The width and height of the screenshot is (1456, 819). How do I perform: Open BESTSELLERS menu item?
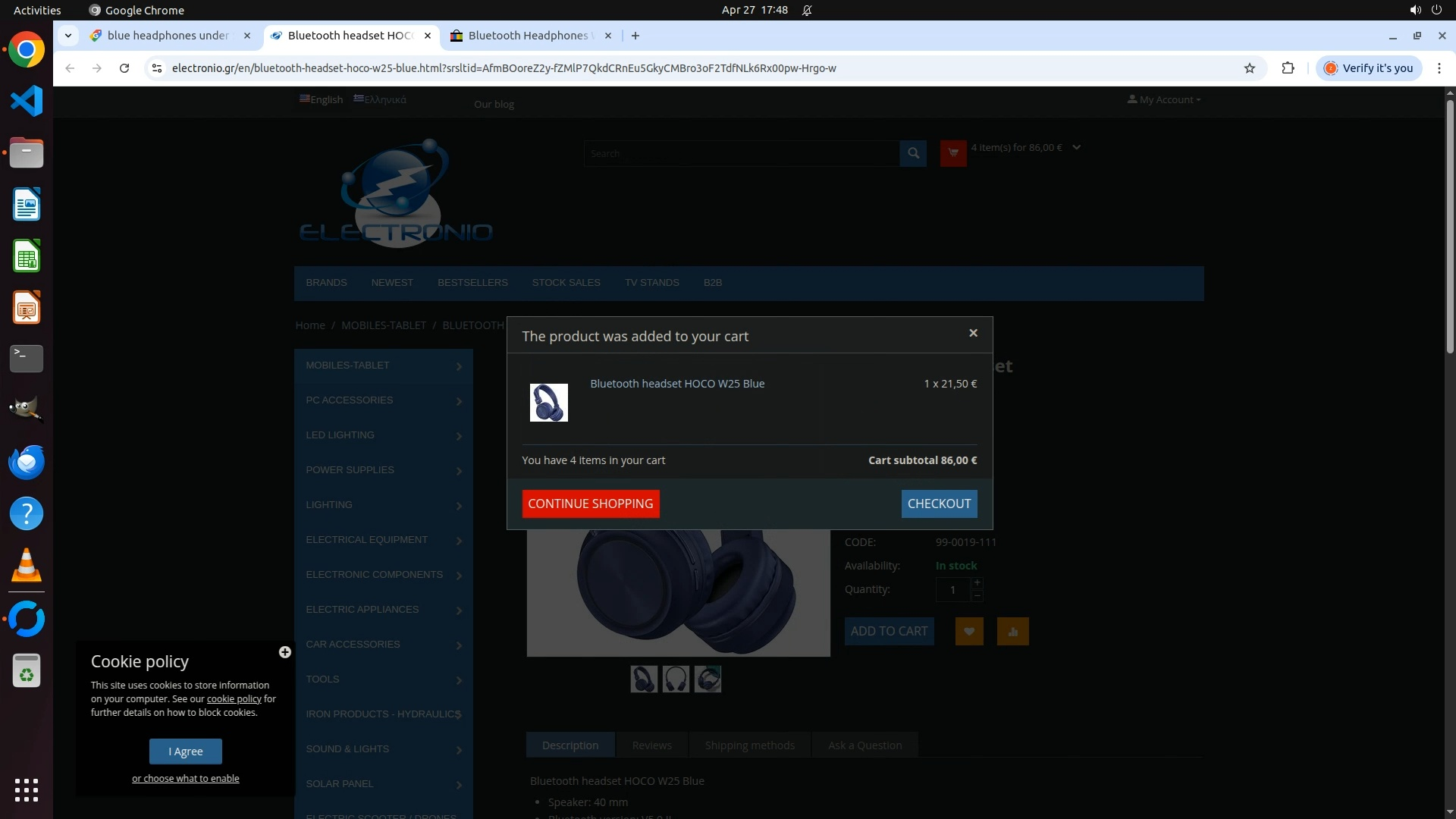coord(472,283)
